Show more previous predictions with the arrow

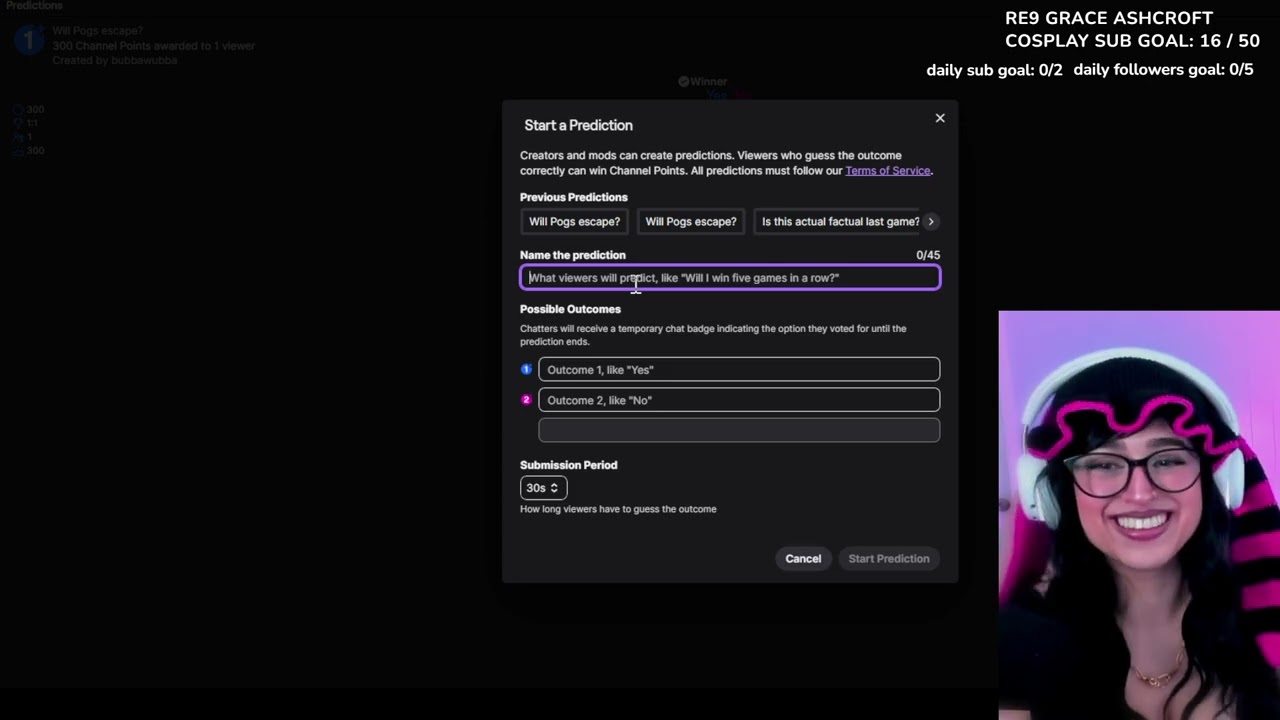[x=931, y=222]
